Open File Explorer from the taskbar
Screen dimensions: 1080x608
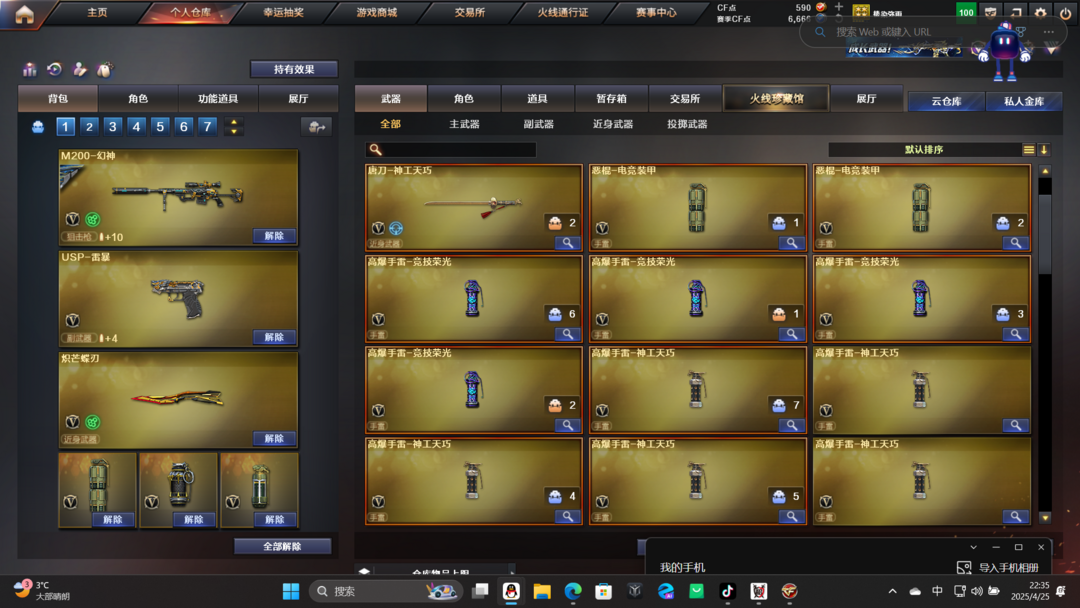point(542,591)
